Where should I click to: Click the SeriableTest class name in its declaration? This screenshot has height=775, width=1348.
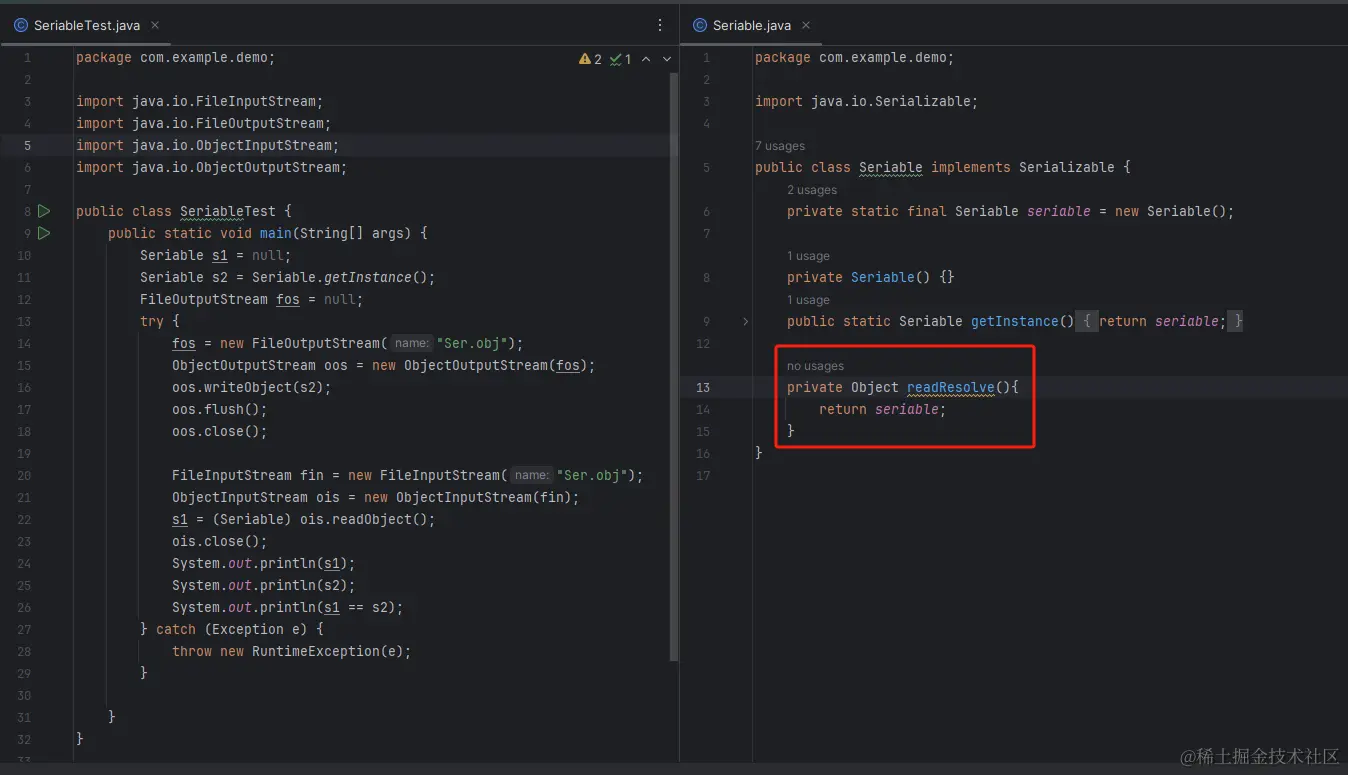click(228, 211)
